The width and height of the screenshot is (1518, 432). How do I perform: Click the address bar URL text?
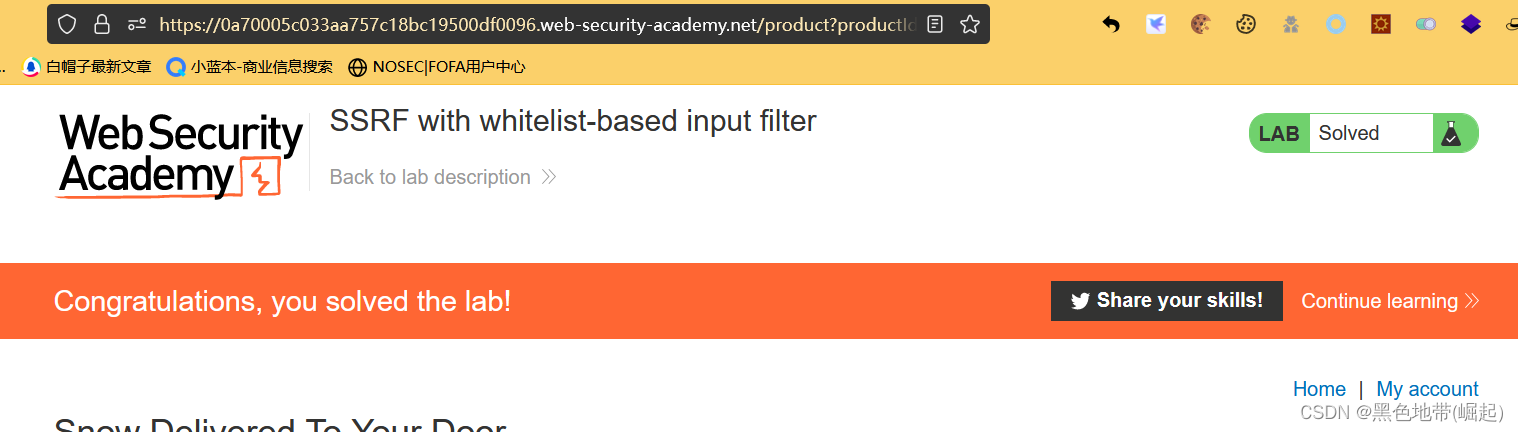pos(536,24)
